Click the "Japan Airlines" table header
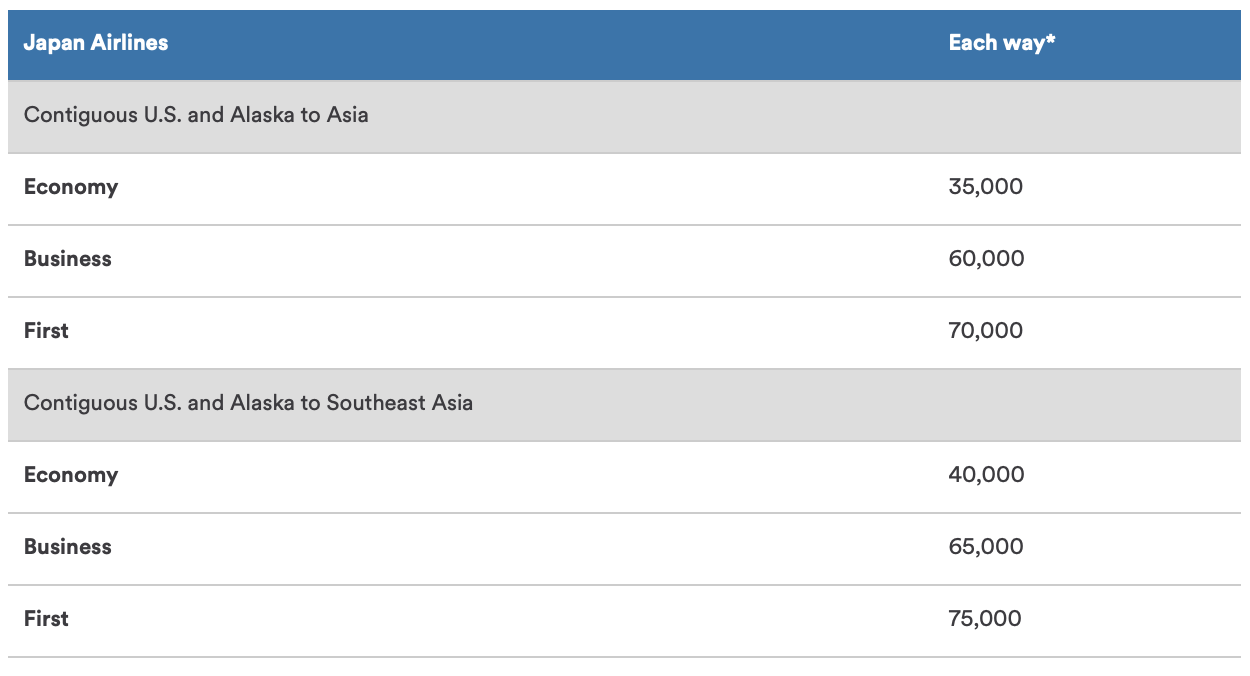The height and width of the screenshot is (676, 1250). tap(96, 43)
